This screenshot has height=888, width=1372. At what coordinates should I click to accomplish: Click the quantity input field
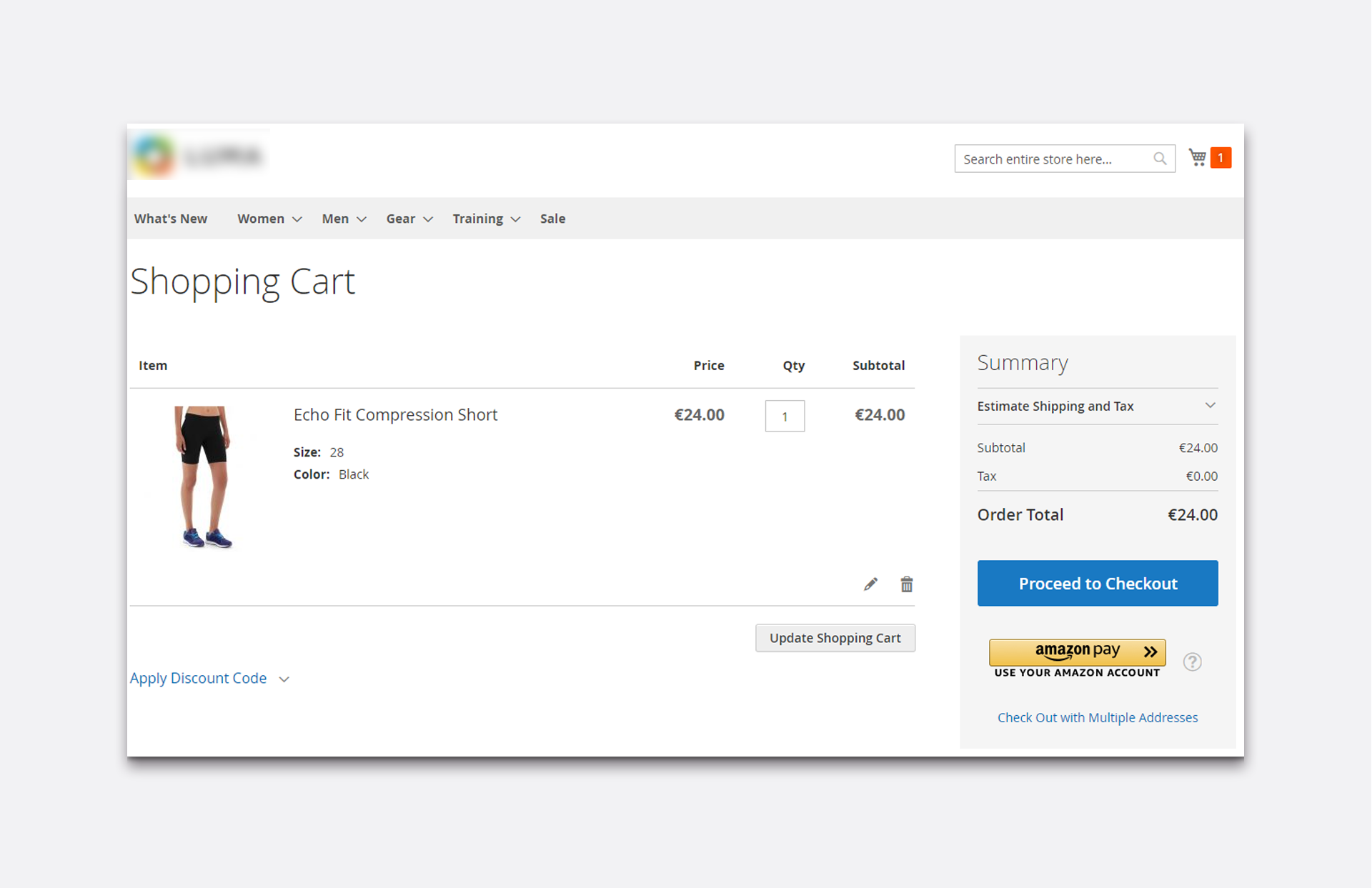point(785,416)
